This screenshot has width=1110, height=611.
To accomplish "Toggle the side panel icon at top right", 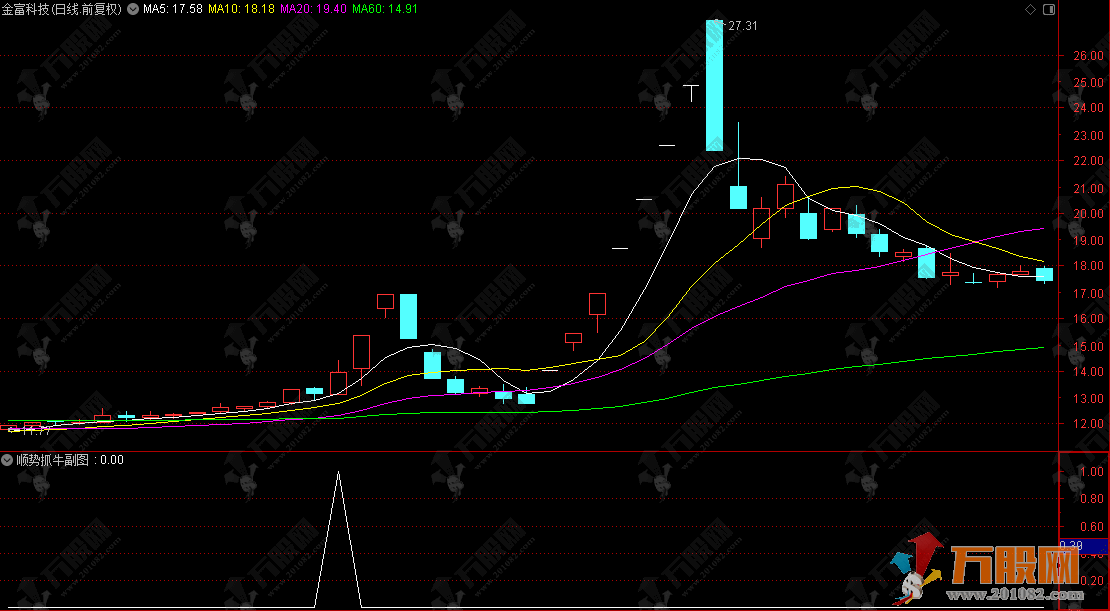I will point(1048,9).
